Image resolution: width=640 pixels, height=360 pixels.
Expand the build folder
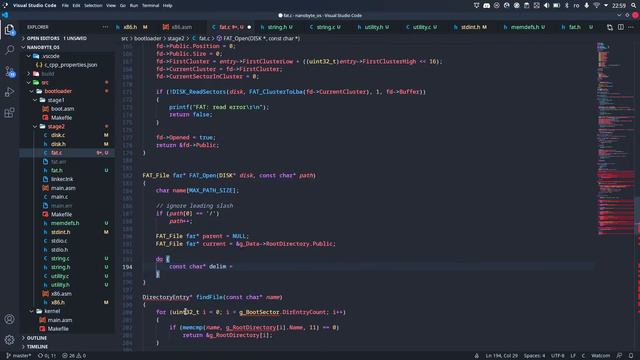point(67,73)
